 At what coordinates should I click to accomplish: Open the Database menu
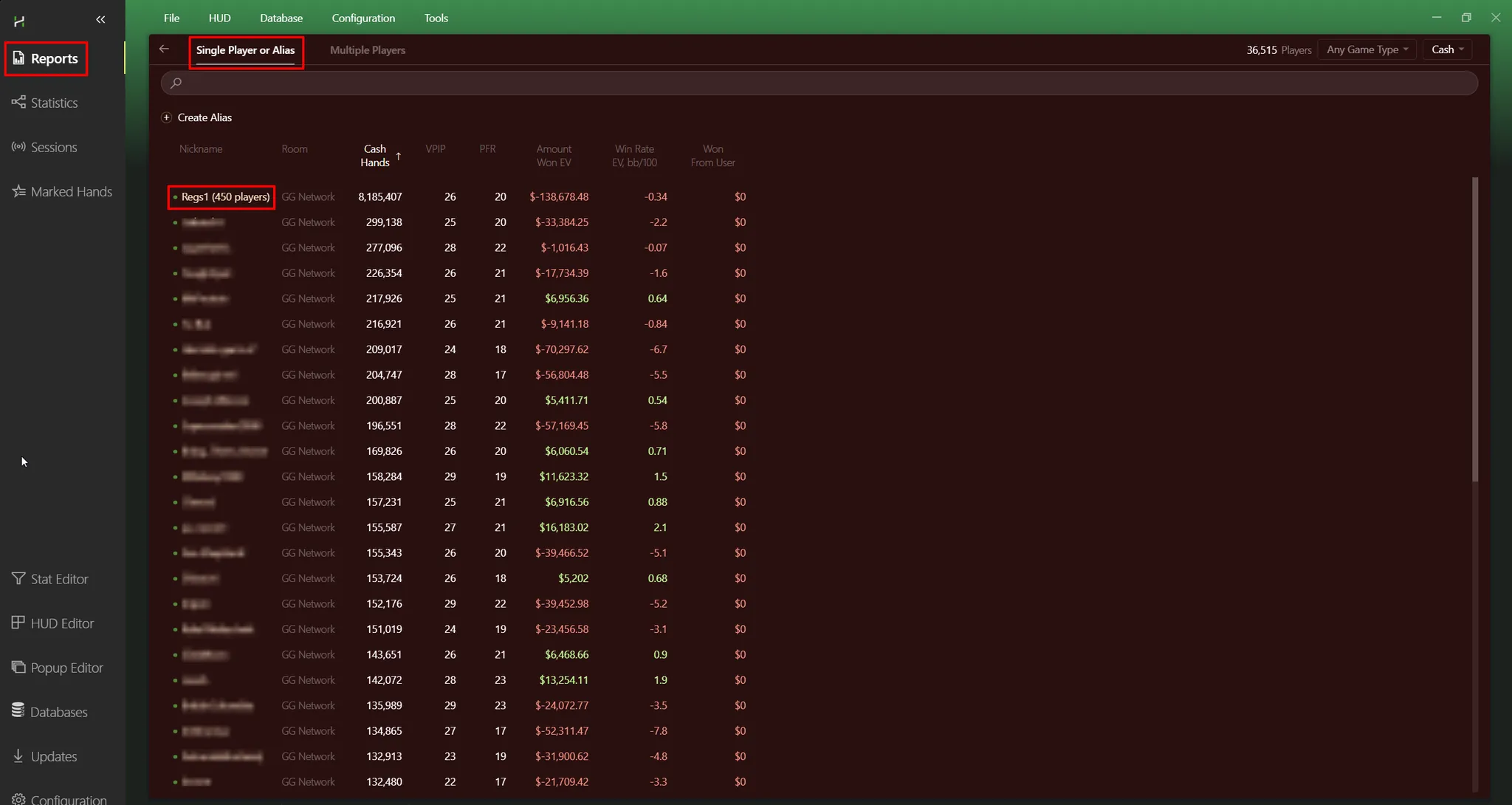point(281,18)
